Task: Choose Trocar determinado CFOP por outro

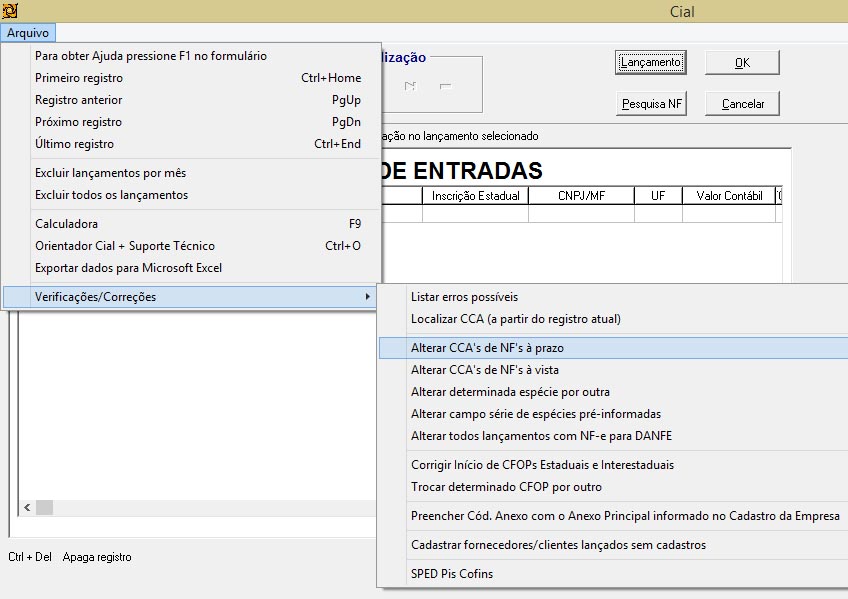Action: (506, 487)
